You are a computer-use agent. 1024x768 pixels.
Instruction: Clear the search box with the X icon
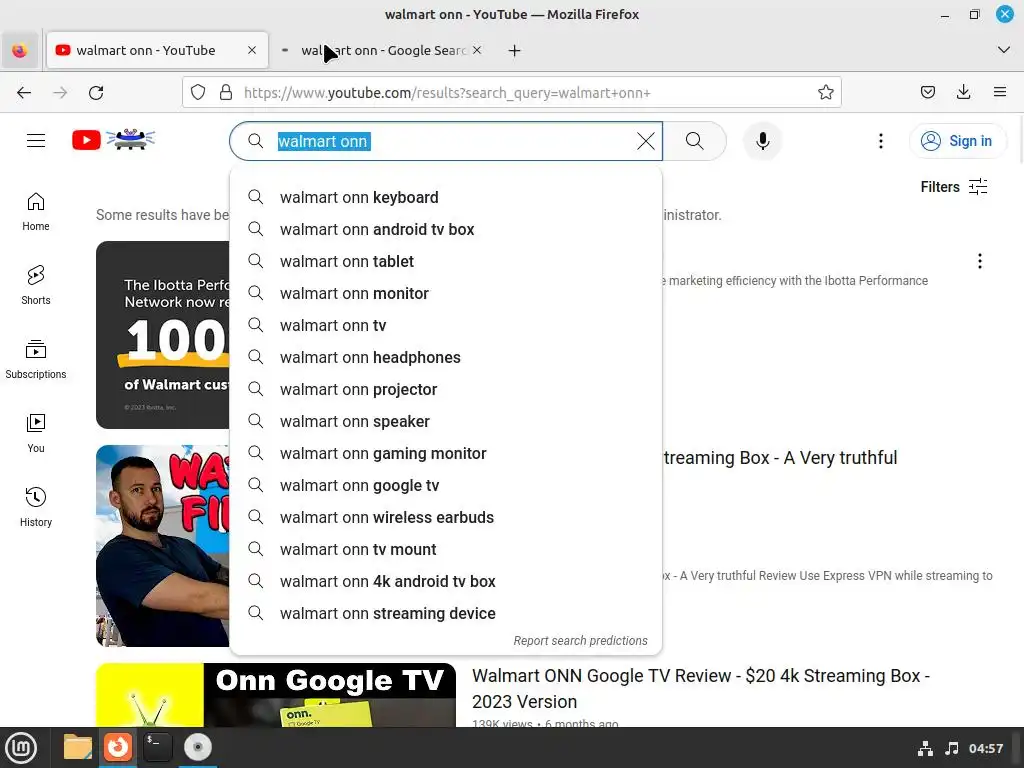click(645, 141)
